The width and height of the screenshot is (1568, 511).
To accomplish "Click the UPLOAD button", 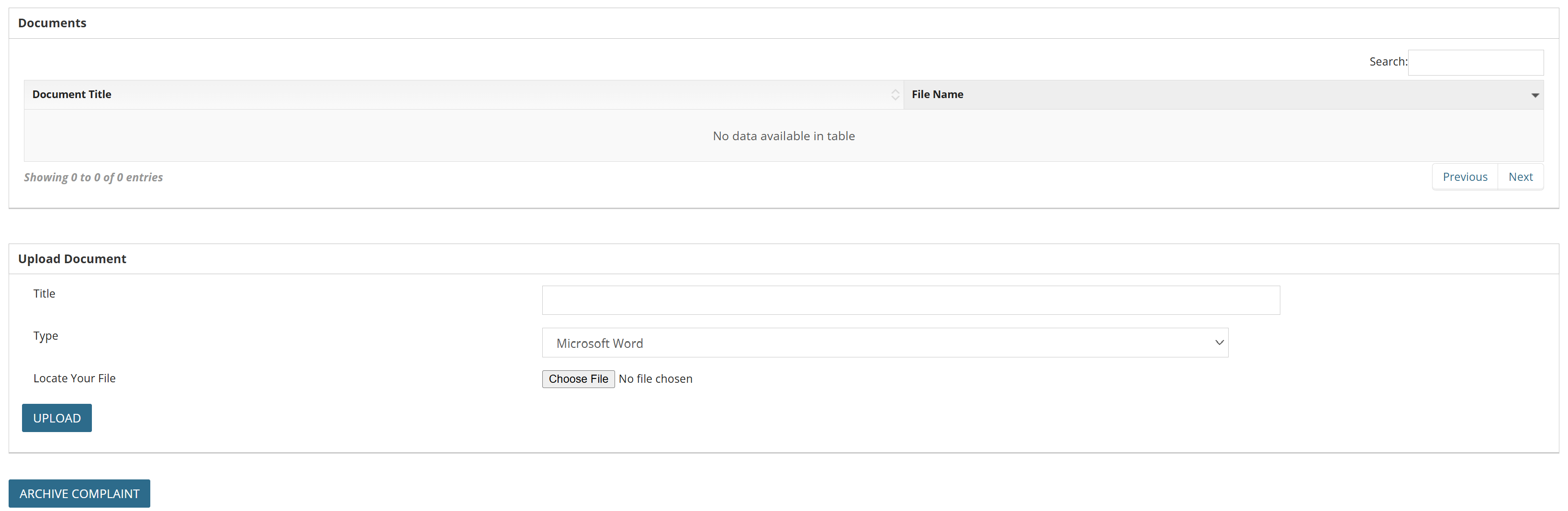I will (56, 418).
